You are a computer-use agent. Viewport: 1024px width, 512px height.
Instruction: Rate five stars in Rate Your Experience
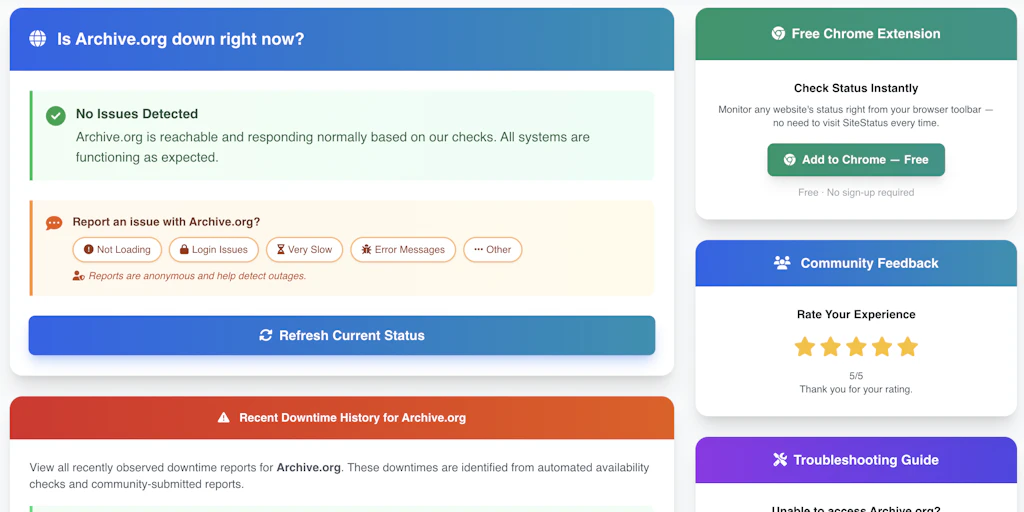coord(908,347)
